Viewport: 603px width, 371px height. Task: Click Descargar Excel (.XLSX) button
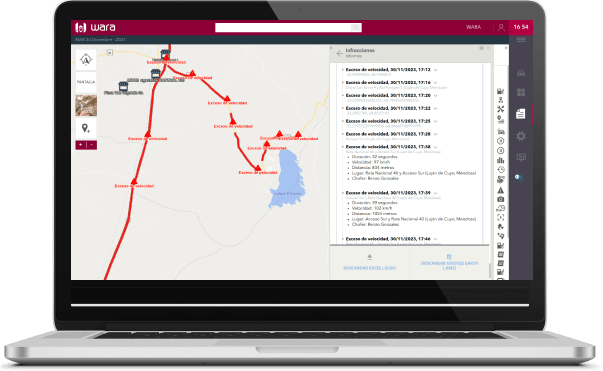pos(370,262)
